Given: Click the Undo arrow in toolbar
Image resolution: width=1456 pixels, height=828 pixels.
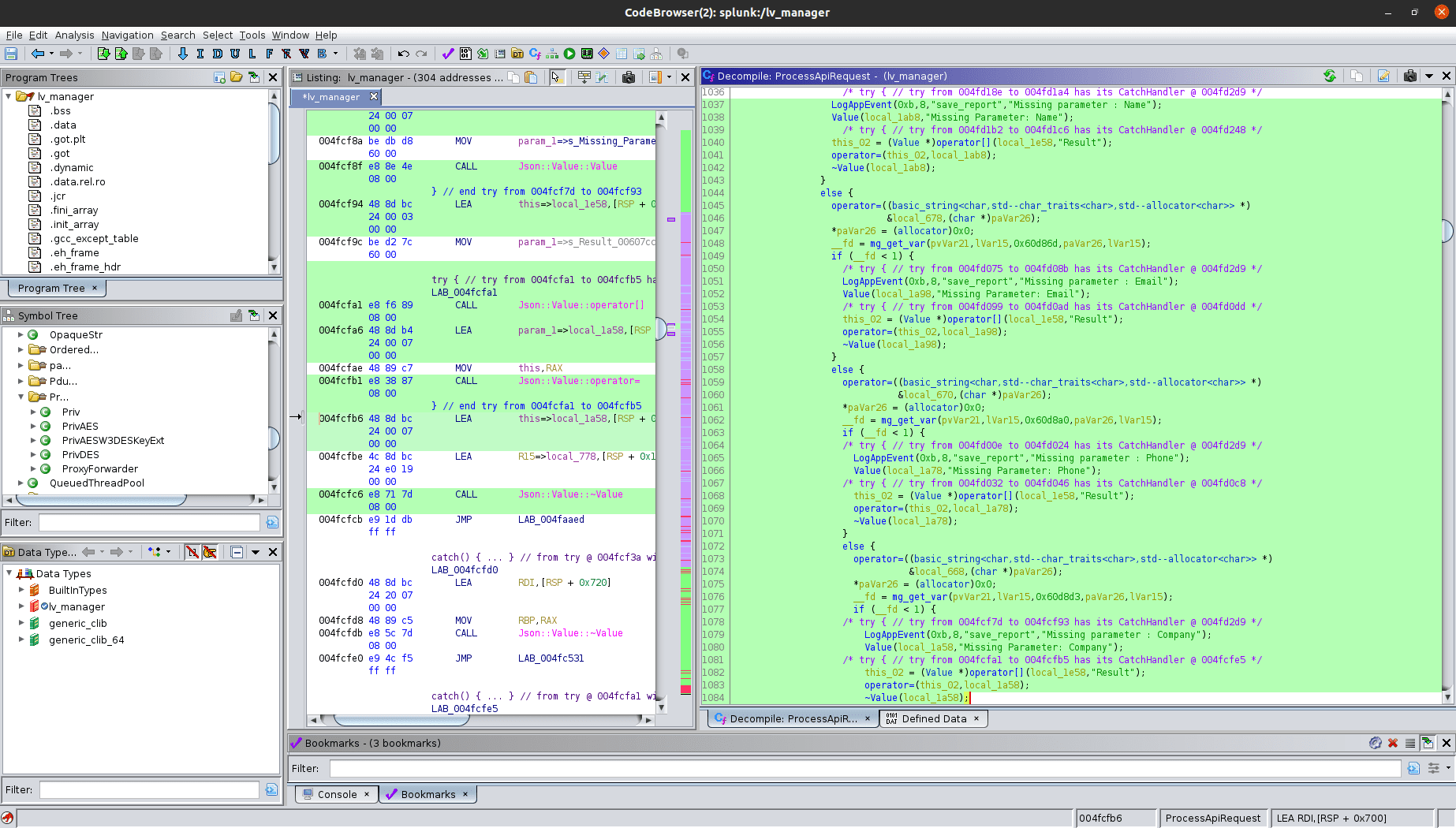Looking at the screenshot, I should tap(403, 54).
